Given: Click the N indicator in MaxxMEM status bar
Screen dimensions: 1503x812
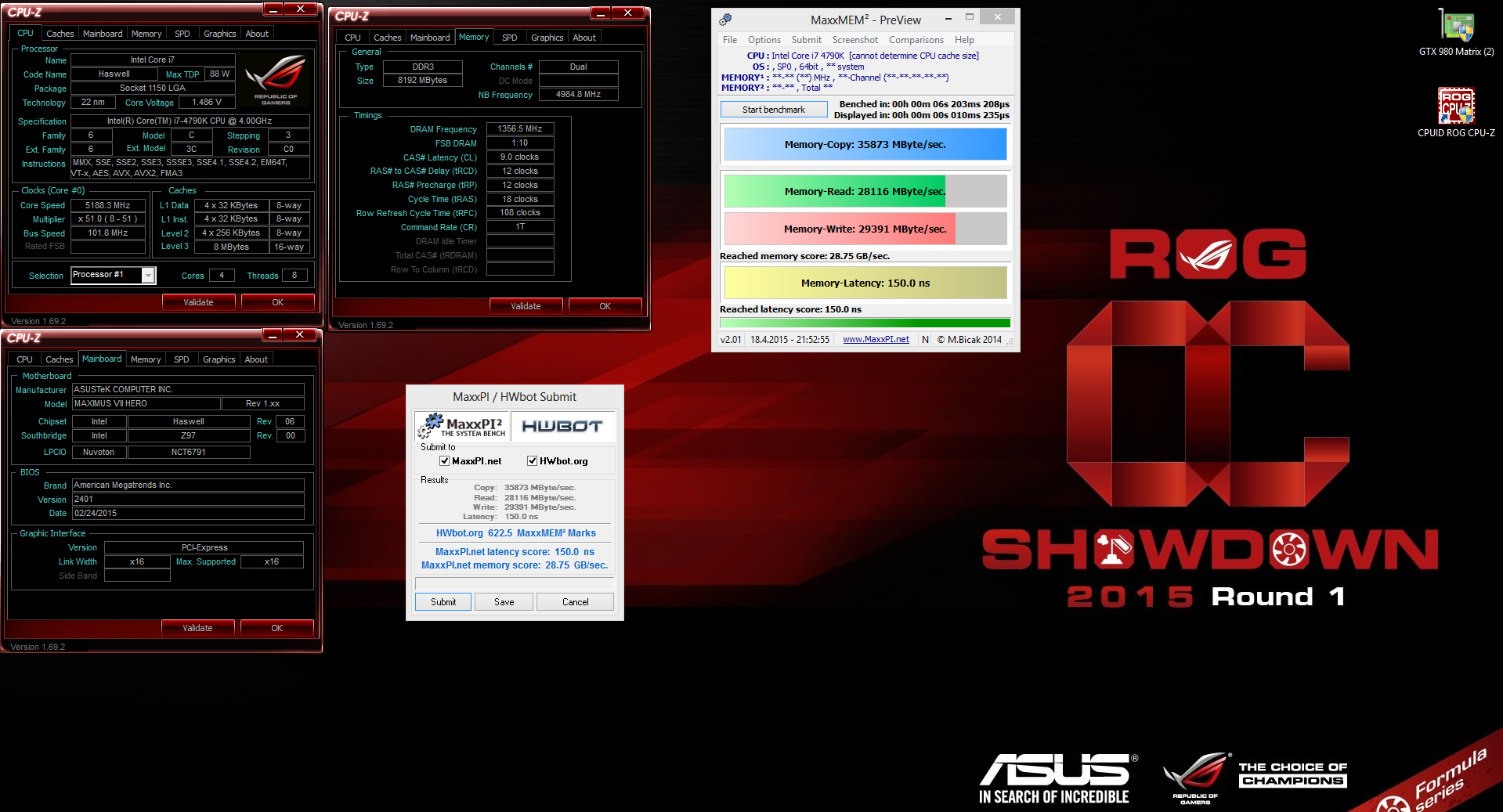Looking at the screenshot, I should [x=925, y=340].
